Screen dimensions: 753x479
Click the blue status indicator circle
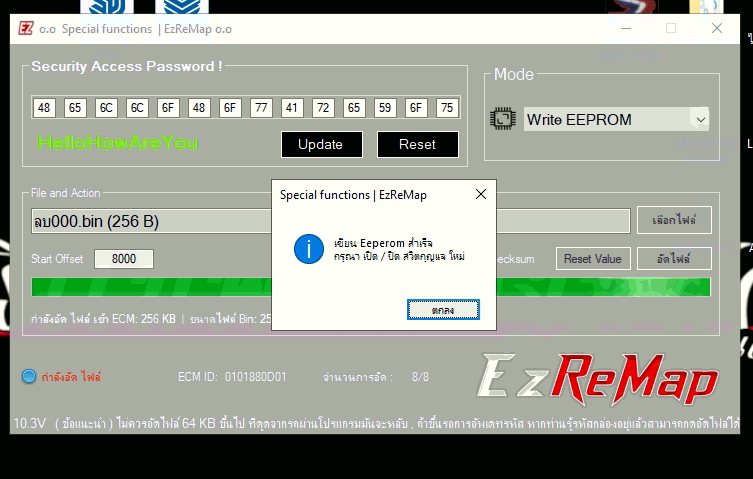coord(29,376)
